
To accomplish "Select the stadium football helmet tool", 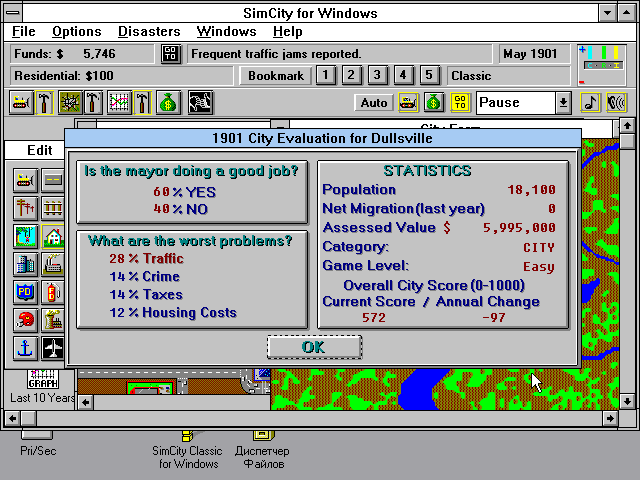I will (25, 320).
